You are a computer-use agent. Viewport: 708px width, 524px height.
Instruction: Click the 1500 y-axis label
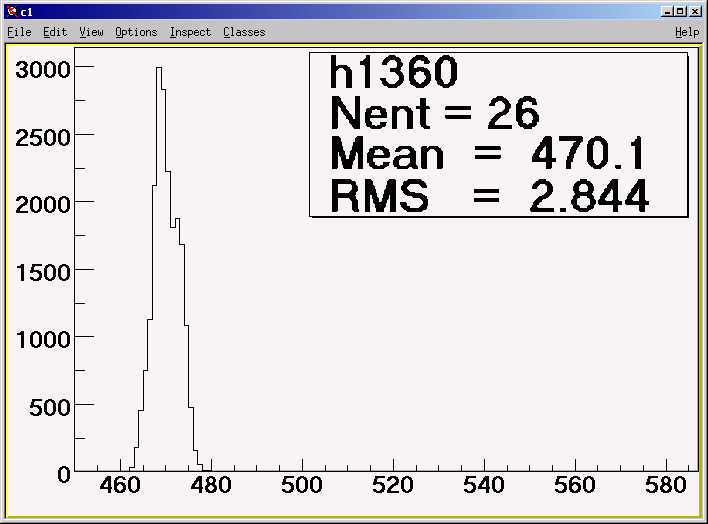(43, 272)
